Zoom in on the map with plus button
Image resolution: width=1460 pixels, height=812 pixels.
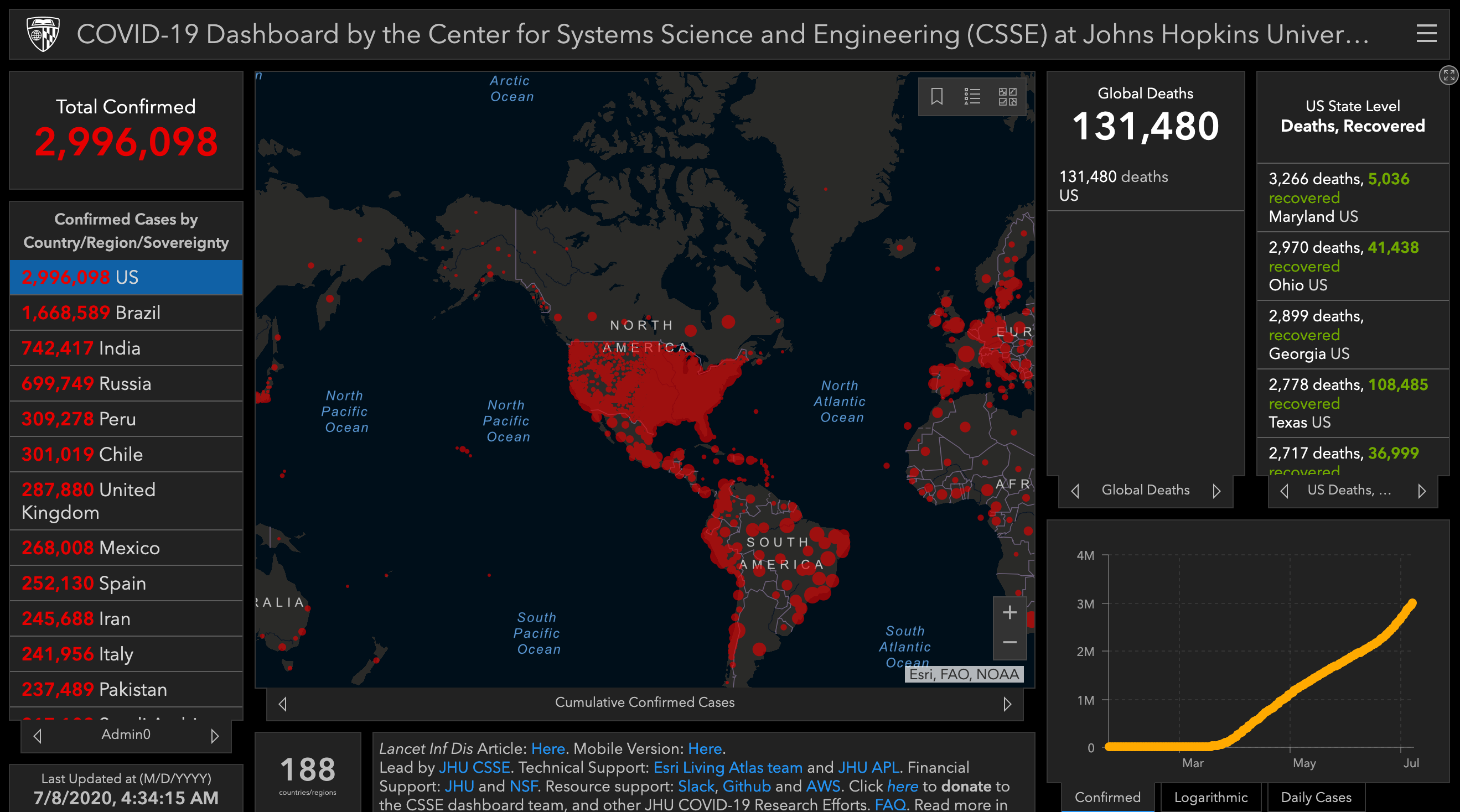[1009, 612]
